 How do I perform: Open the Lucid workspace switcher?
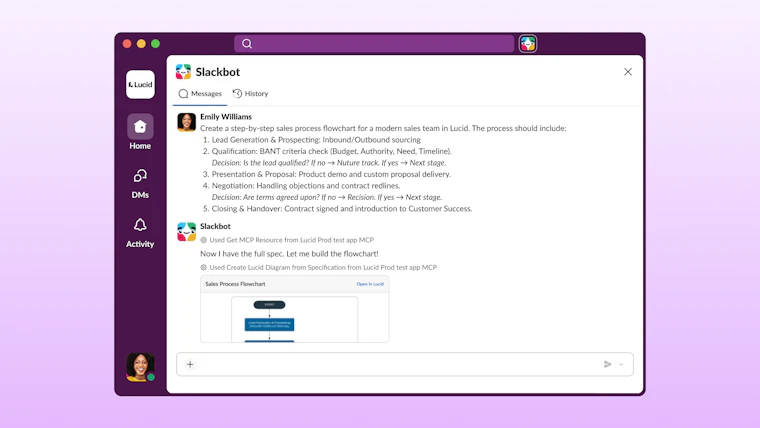[140, 84]
